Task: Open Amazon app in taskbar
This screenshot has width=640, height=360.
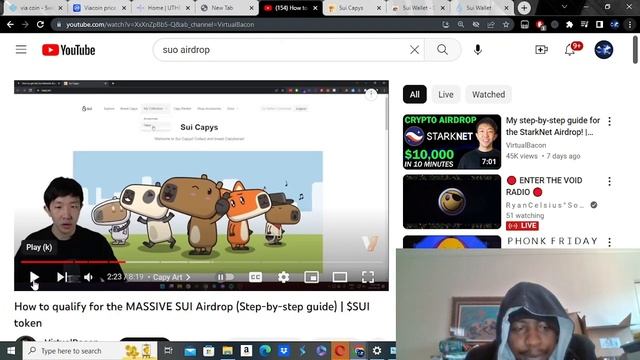Action: pos(246,351)
